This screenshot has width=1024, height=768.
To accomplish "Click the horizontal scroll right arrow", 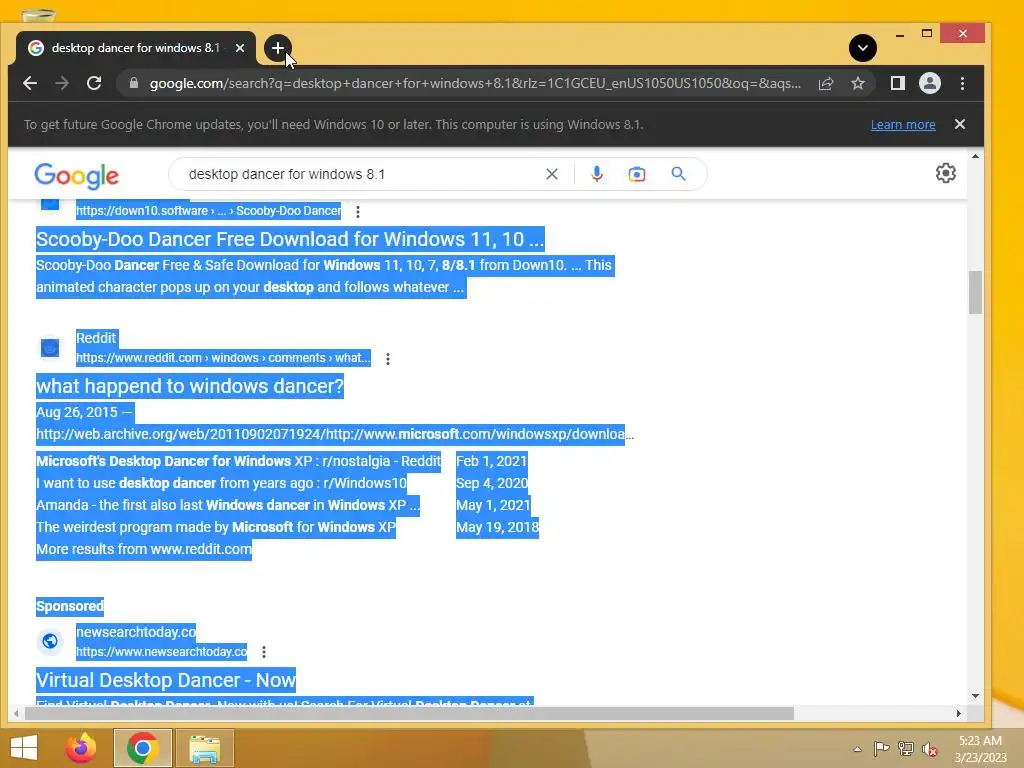I will click(x=958, y=713).
